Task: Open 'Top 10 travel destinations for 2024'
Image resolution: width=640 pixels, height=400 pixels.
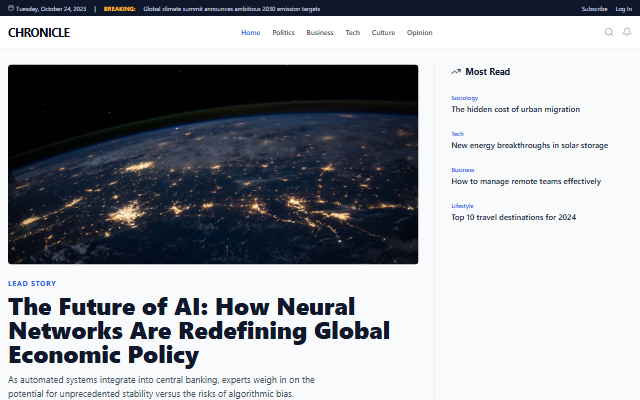Action: coord(513,217)
